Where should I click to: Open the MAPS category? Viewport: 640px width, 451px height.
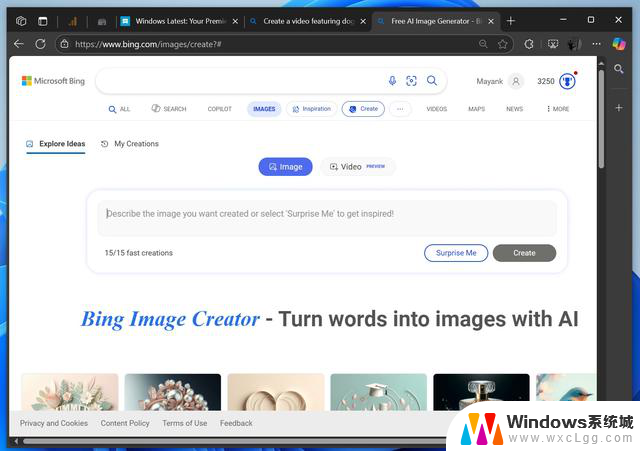pos(476,109)
